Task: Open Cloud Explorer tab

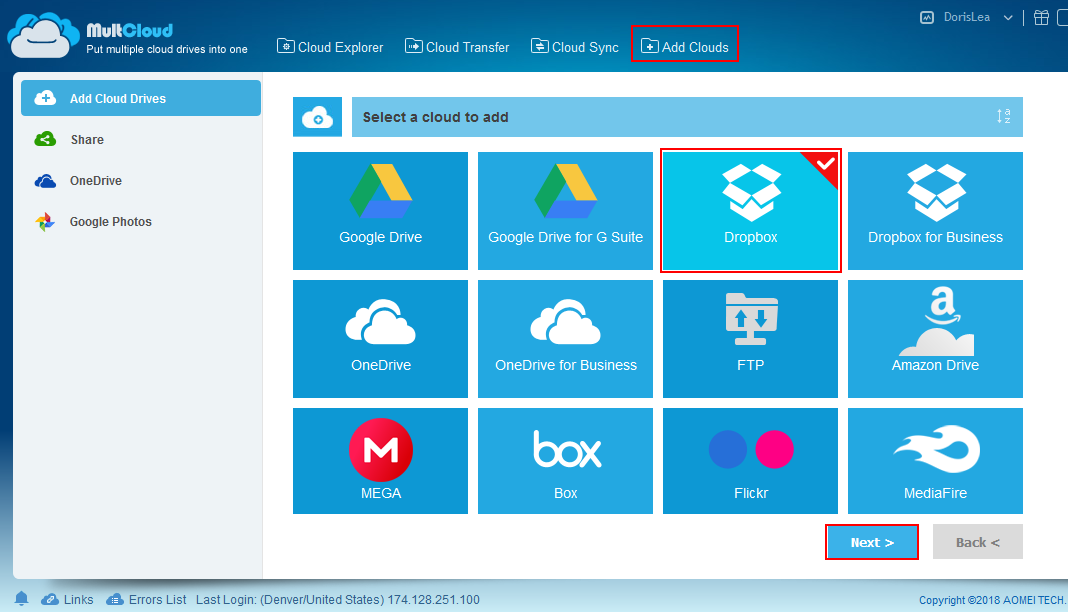Action: pyautogui.click(x=330, y=47)
